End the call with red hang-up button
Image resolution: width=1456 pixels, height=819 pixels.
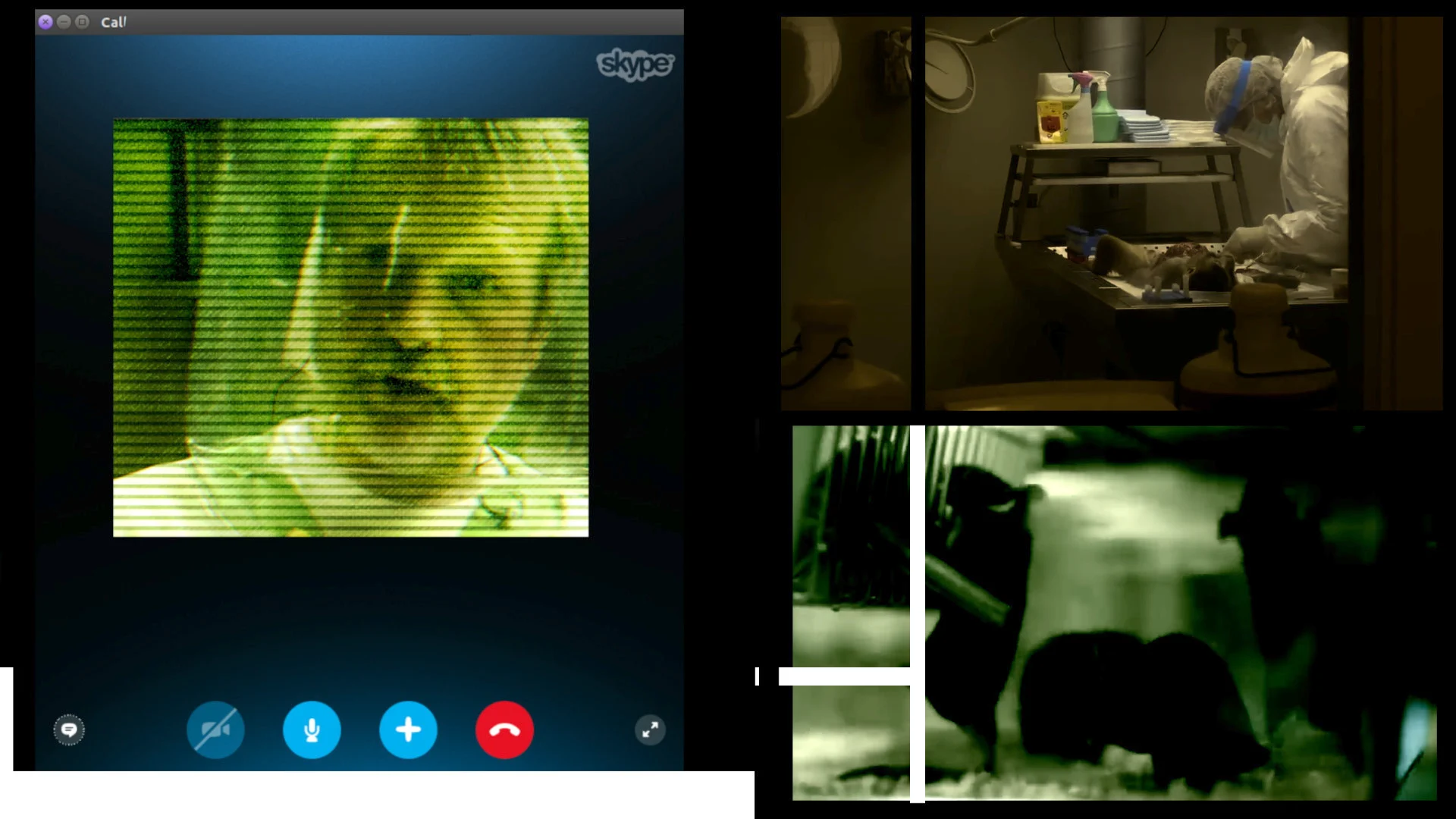(504, 730)
